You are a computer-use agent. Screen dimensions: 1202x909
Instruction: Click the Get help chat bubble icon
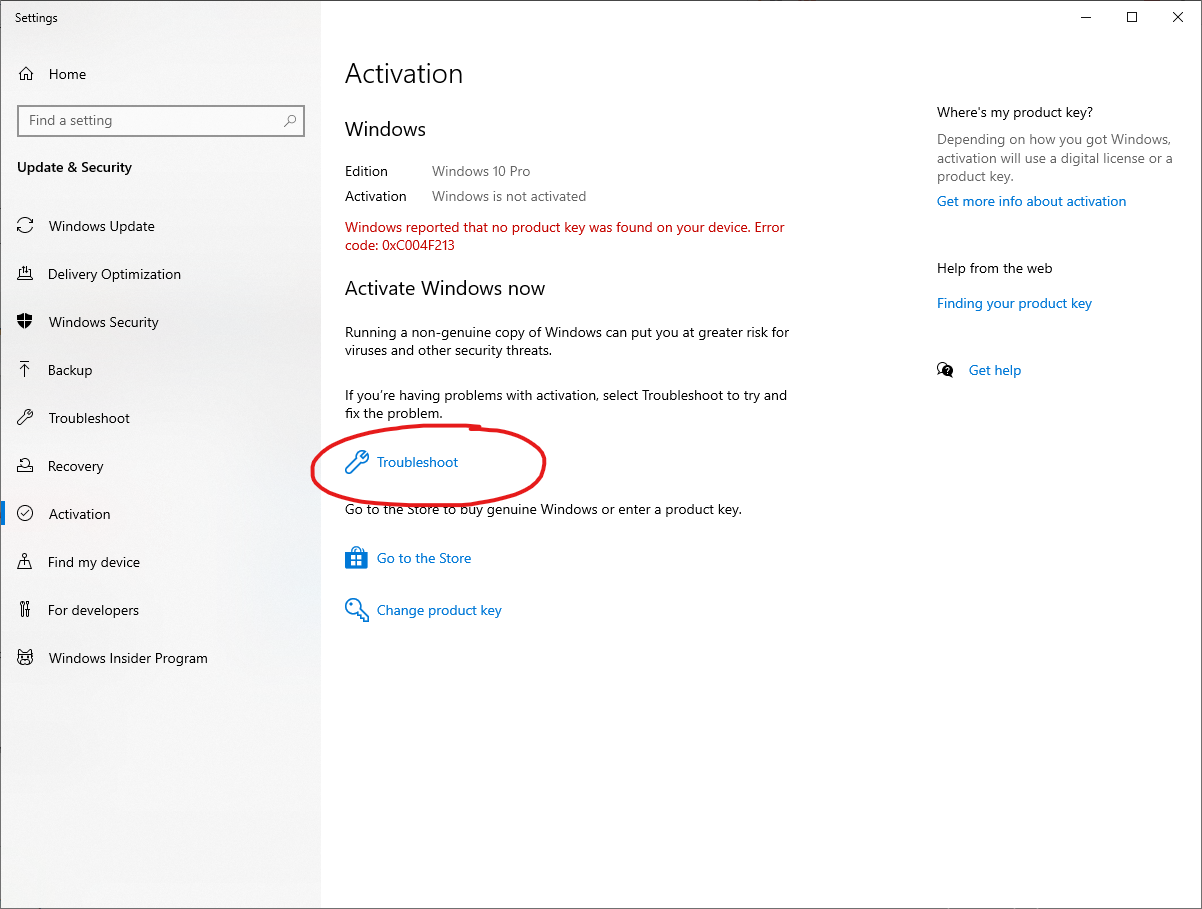click(945, 370)
